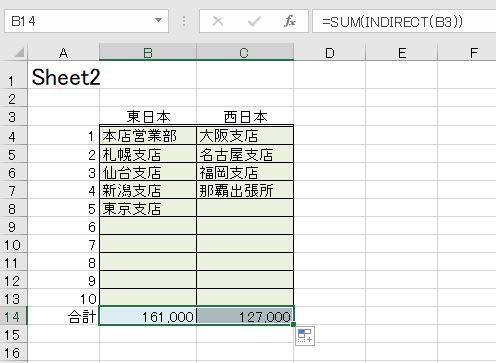Screen dimensions: 496x363
Task: Select the 那覇出張所 cell
Action: (245, 190)
